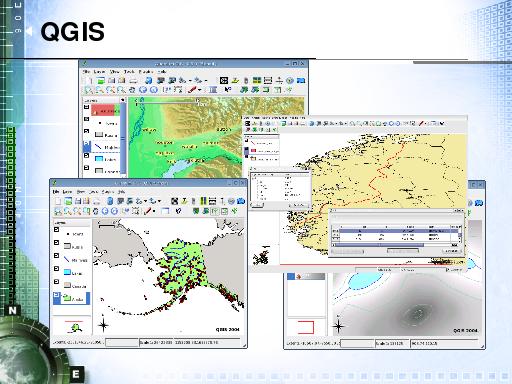Screen dimensions: 512x384
Task: Toggle checkbox of red raster layer, terrain window
Action: (87, 107)
